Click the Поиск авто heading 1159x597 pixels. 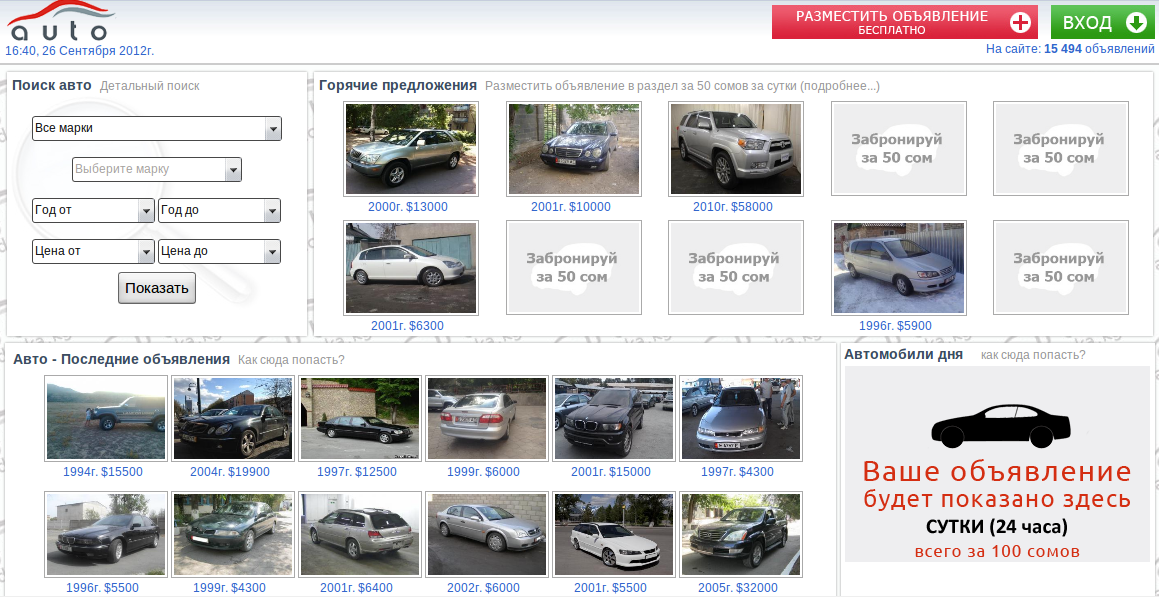click(x=52, y=86)
